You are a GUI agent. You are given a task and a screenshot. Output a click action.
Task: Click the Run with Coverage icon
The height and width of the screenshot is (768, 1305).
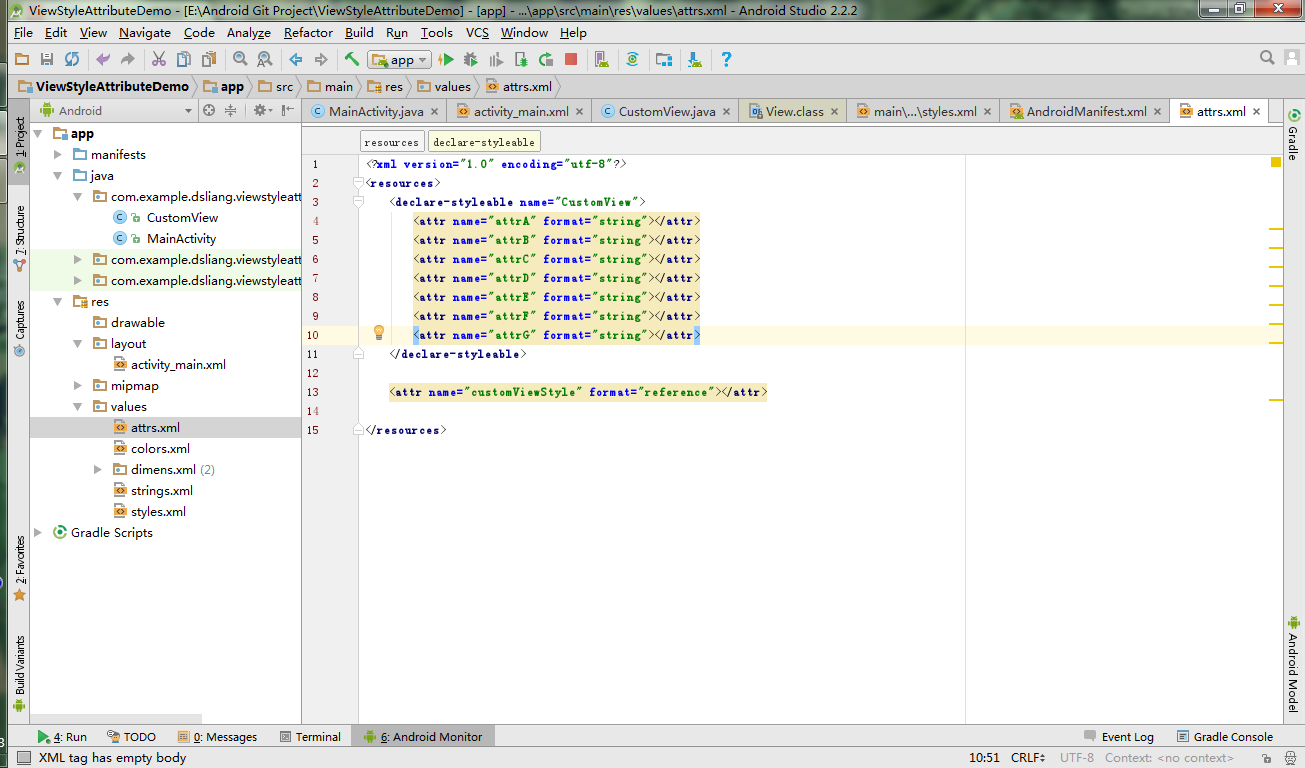[496, 59]
